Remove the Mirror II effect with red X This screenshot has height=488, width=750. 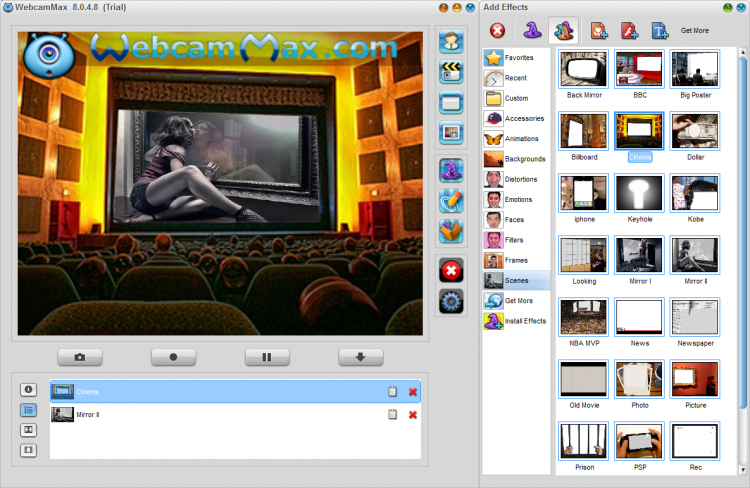coord(413,415)
